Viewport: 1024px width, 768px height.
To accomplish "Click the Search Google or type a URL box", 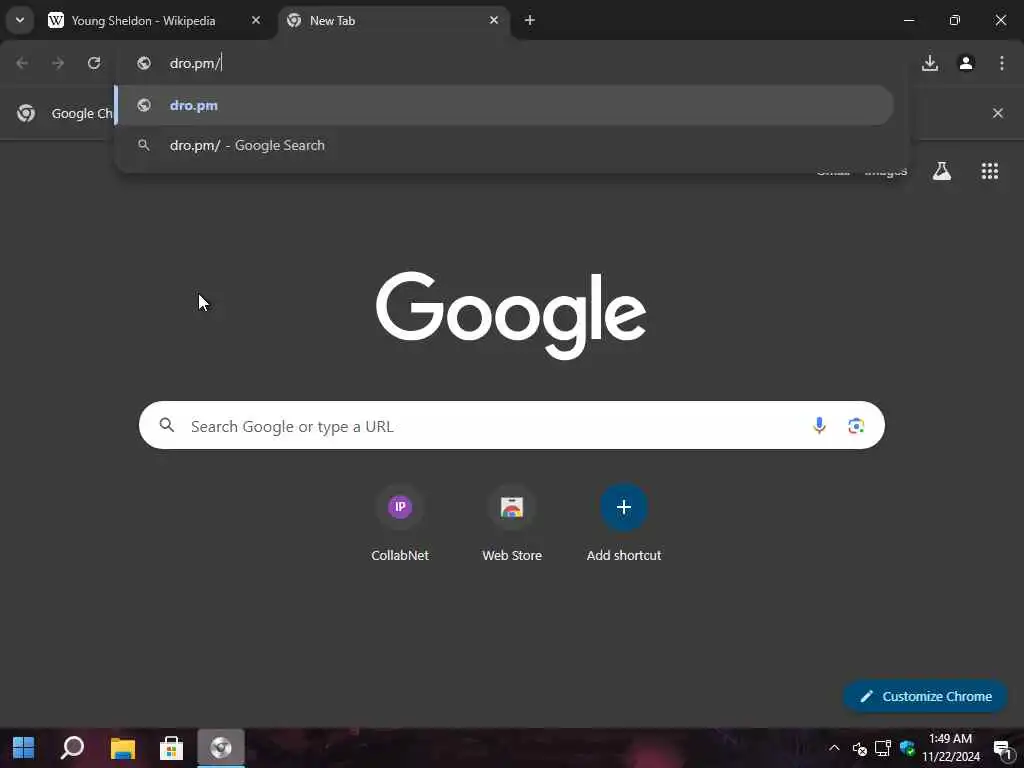I will (x=511, y=425).
